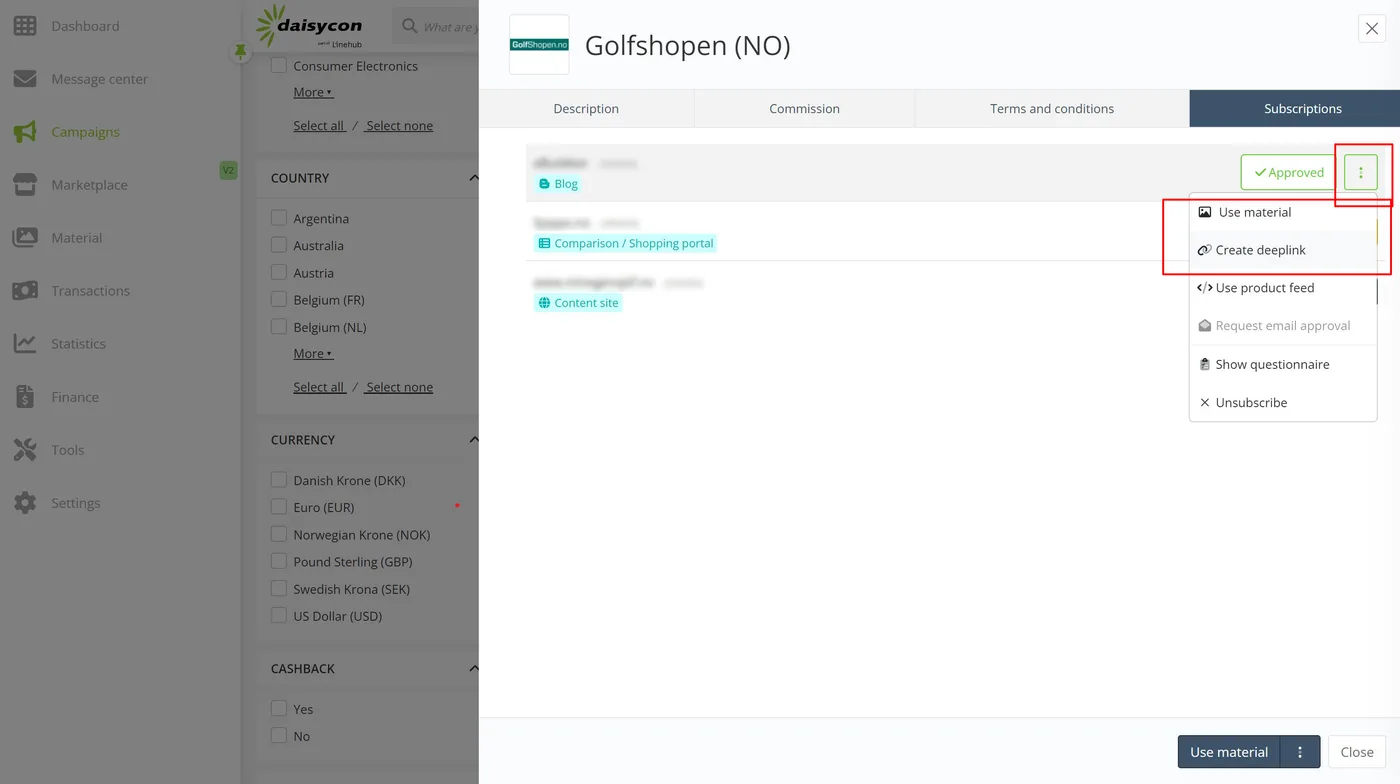Screen dimensions: 1400x784
Task: Click the blue Use material button at the bottom
Action: point(1229,752)
